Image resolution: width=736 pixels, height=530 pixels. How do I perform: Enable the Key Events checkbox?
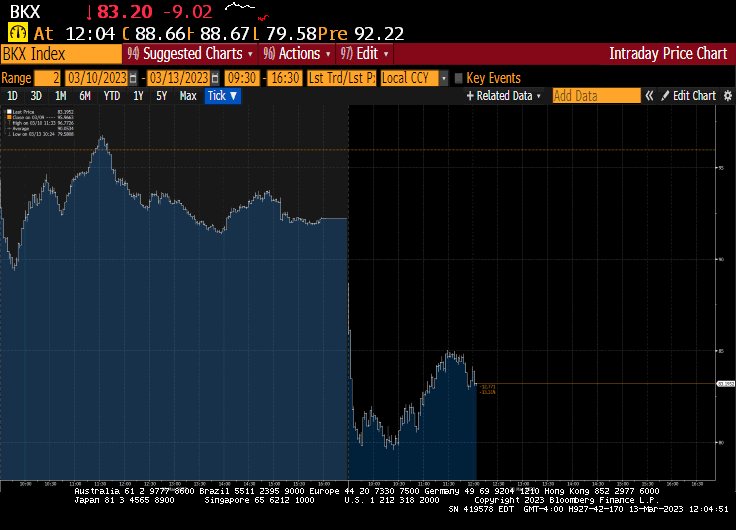pos(459,78)
